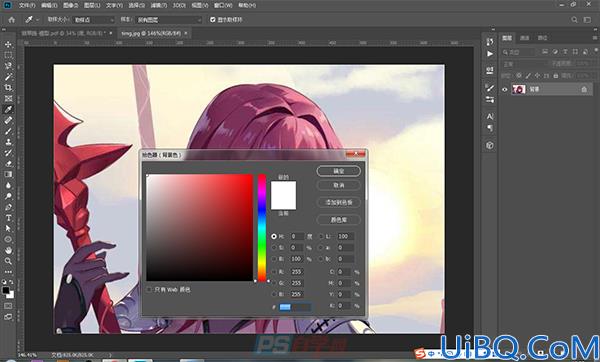
Task: Click the Home icon in options bar
Action: coord(12,20)
